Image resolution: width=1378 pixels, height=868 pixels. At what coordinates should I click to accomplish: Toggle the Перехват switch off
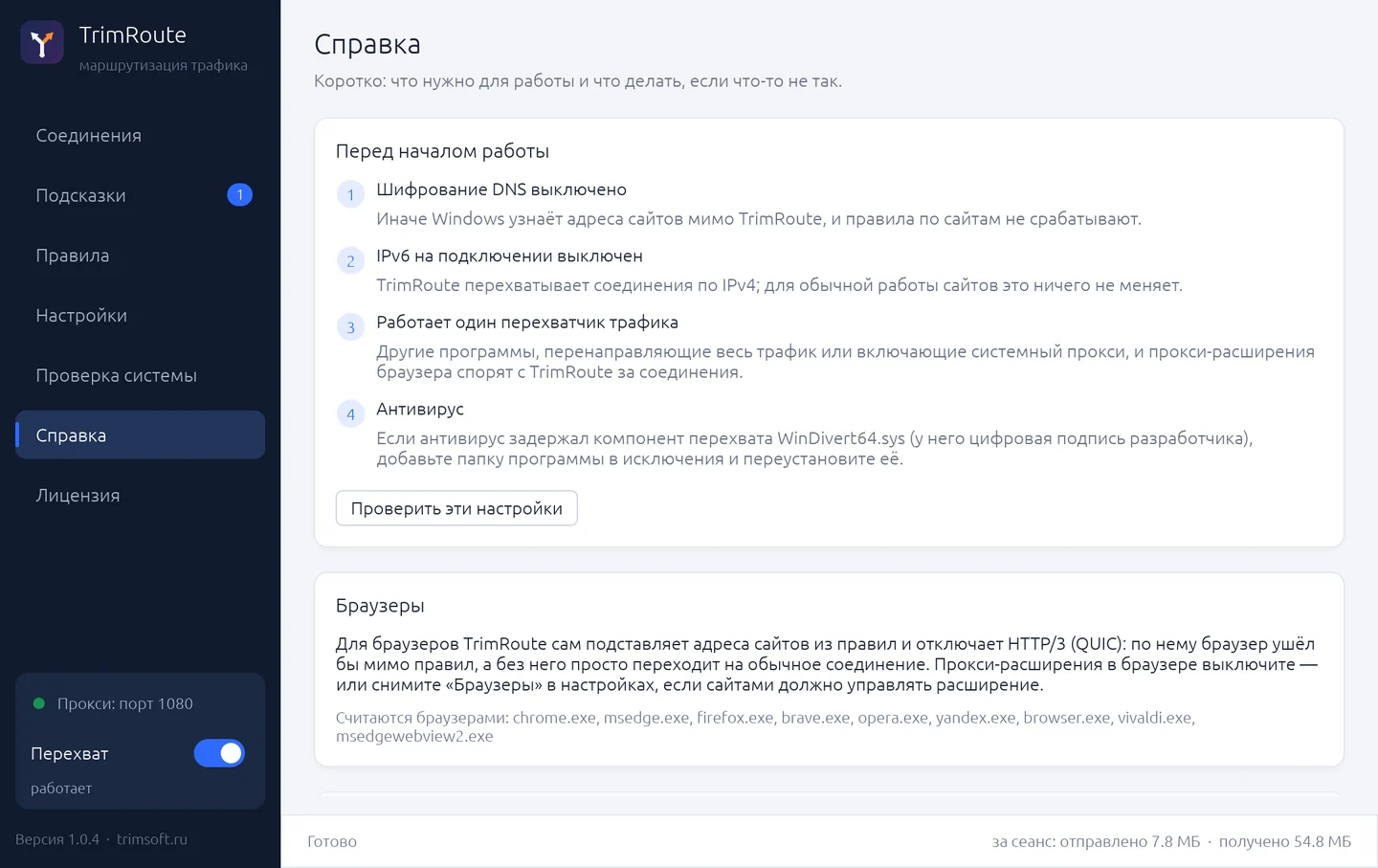[219, 753]
